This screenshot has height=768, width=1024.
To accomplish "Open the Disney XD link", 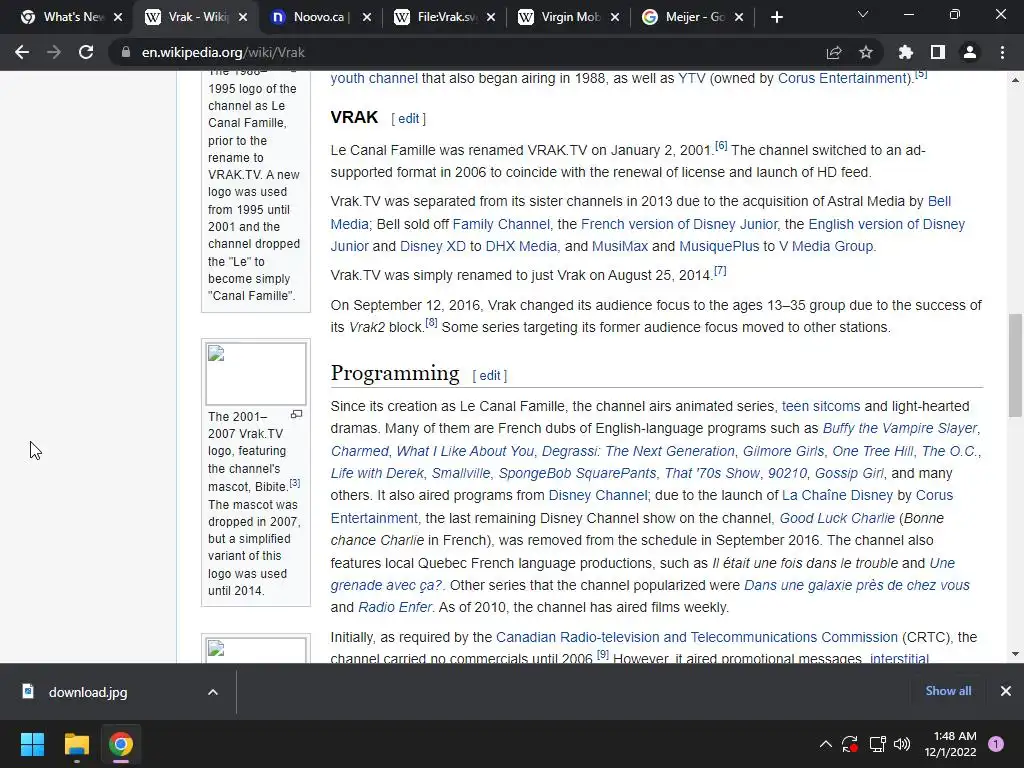I will [432, 246].
